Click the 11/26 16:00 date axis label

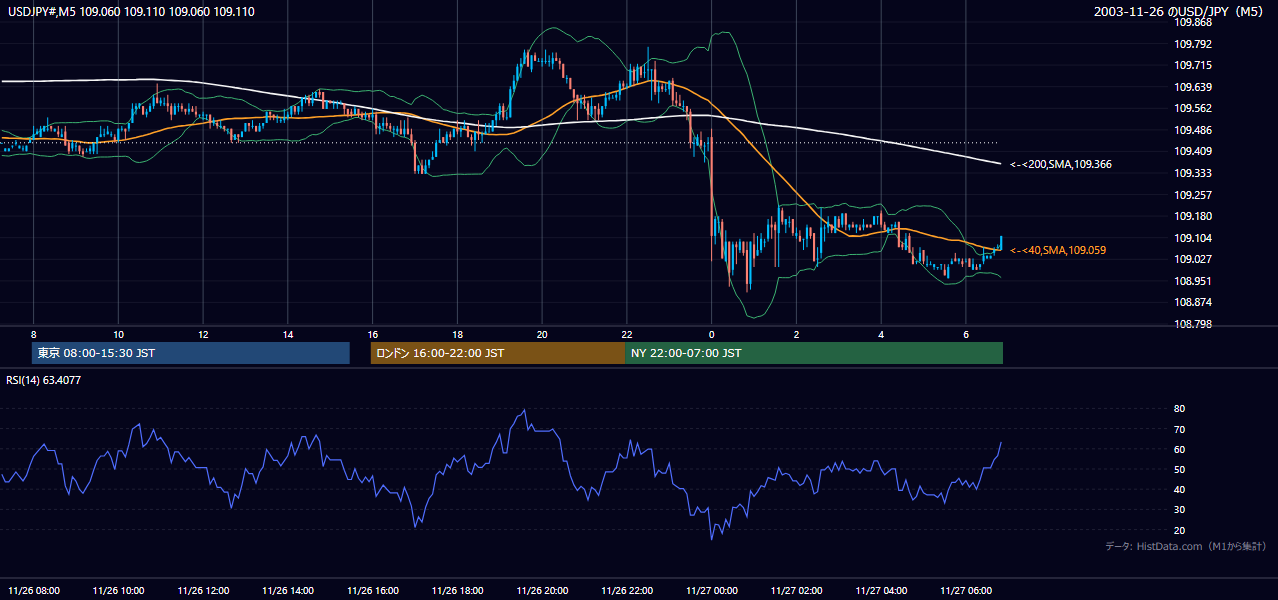373,590
